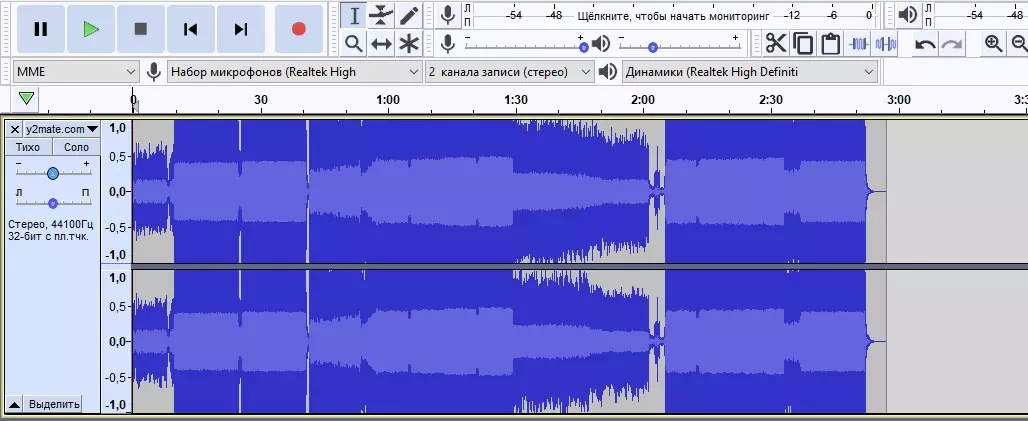The width and height of the screenshot is (1028, 421).
Task: Skip to start of track
Action: pyautogui.click(x=190, y=29)
